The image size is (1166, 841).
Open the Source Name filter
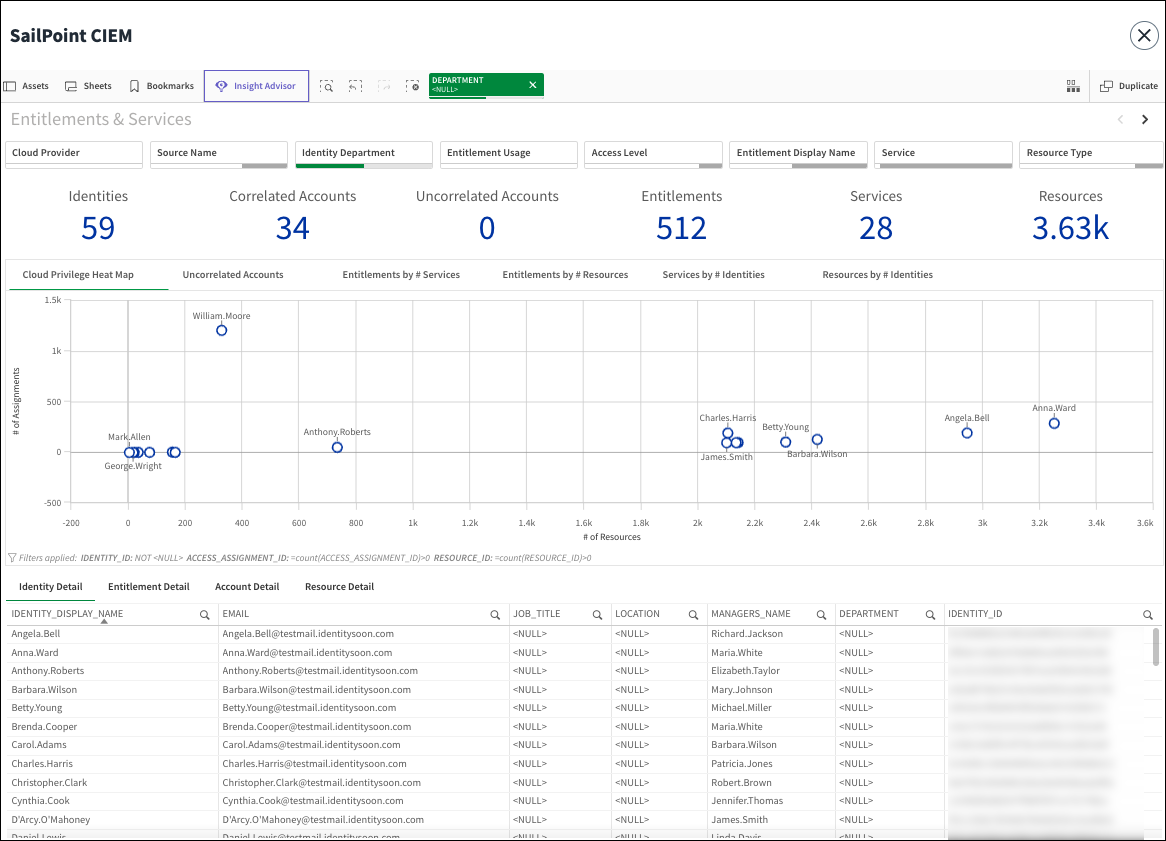(219, 154)
